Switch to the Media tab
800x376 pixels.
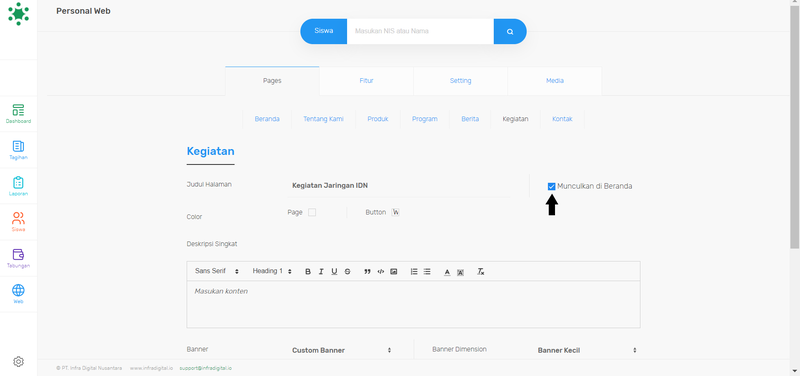coord(555,81)
